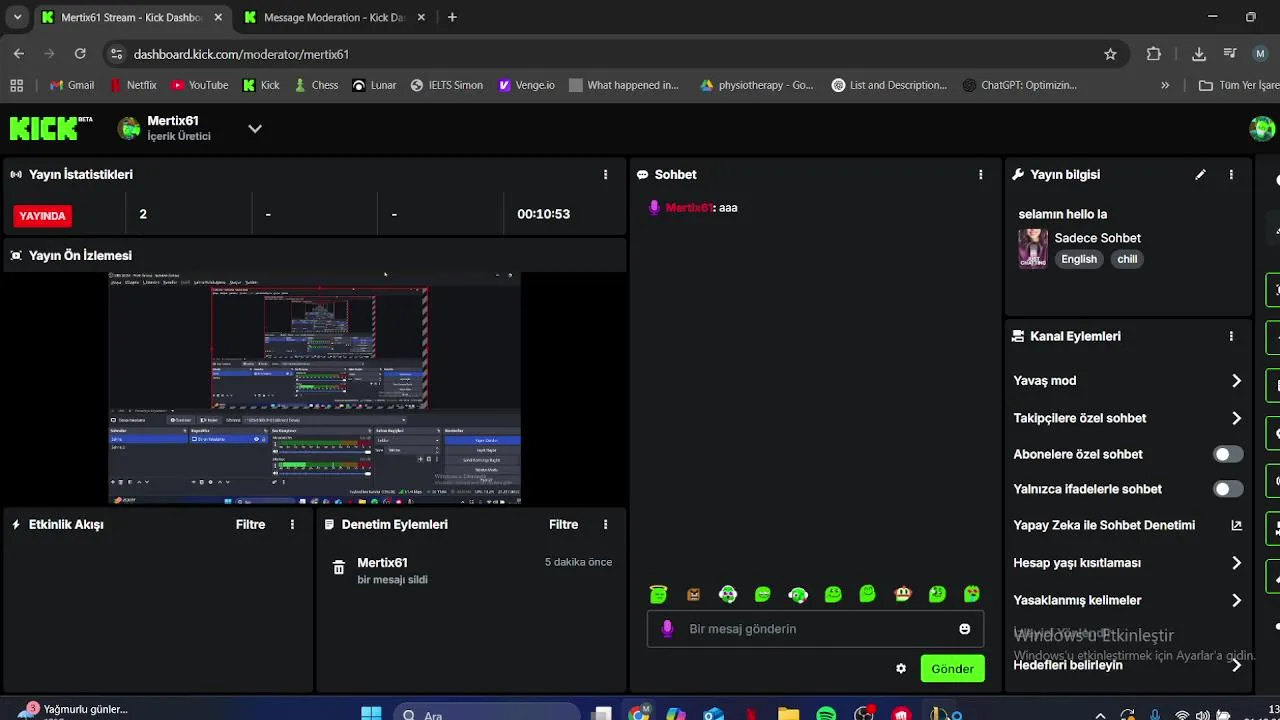Open Tüm Yer İşaretleri bookmarks folder
The height and width of the screenshot is (720, 1280).
pyautogui.click(x=1239, y=85)
